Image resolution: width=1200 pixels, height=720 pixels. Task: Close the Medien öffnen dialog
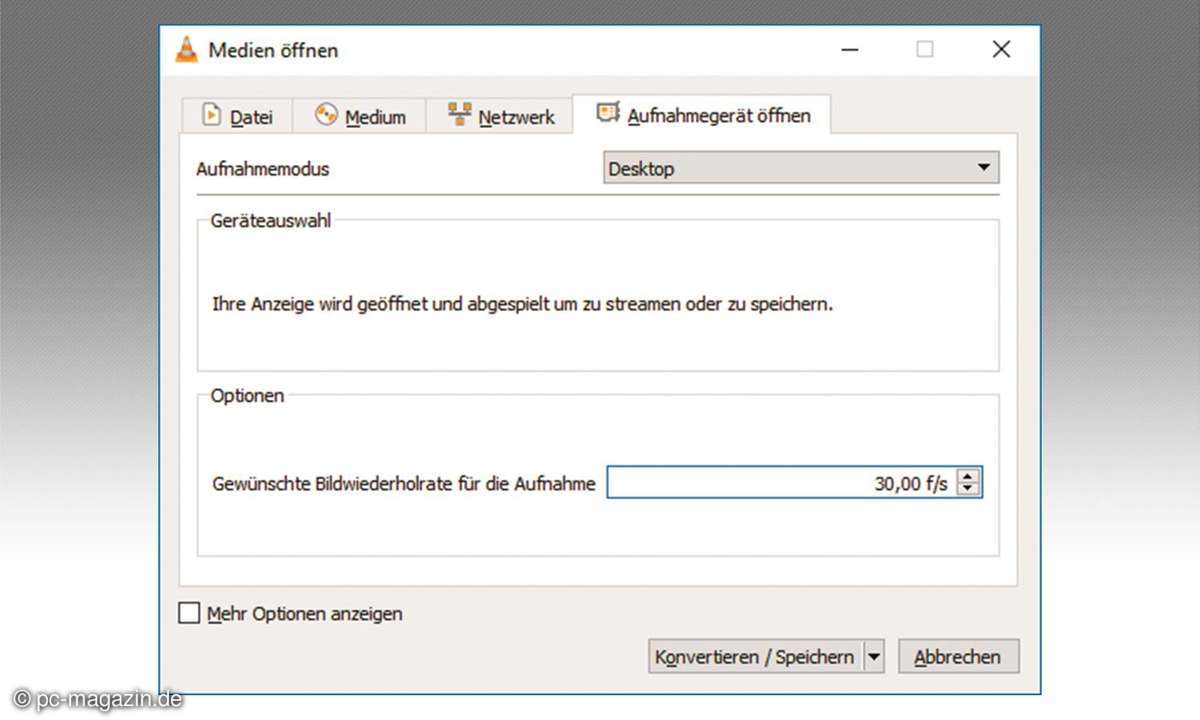click(x=1001, y=49)
